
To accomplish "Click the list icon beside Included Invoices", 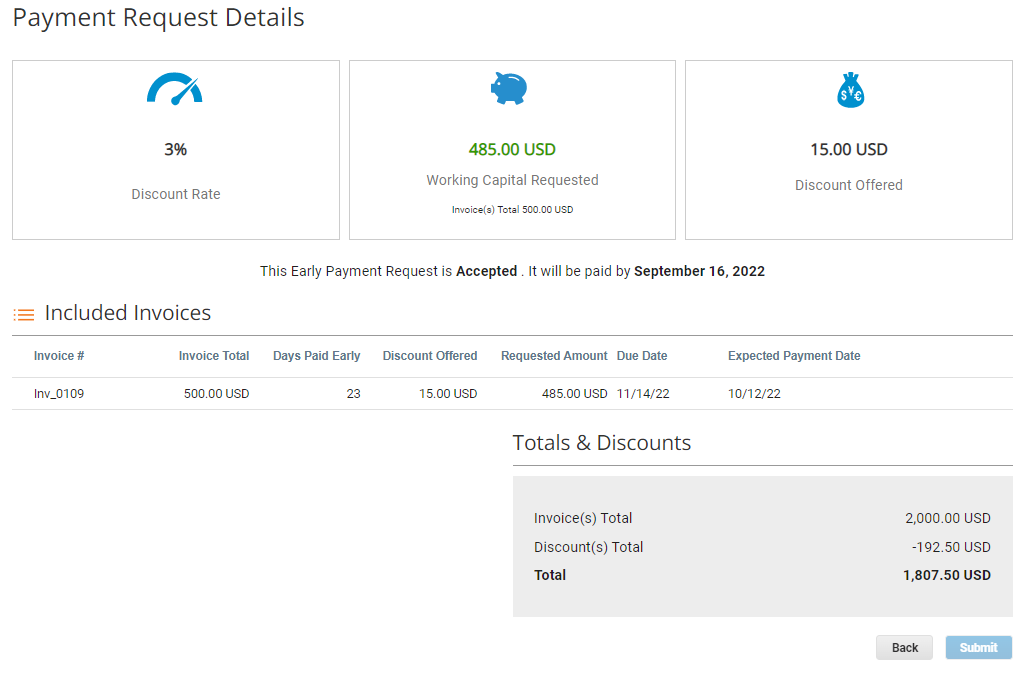I will [24, 314].
